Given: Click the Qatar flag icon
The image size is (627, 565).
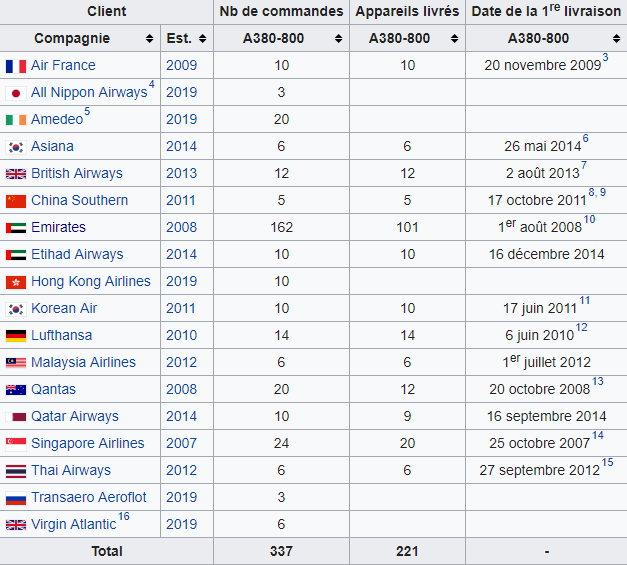Looking at the screenshot, I should tap(16, 417).
